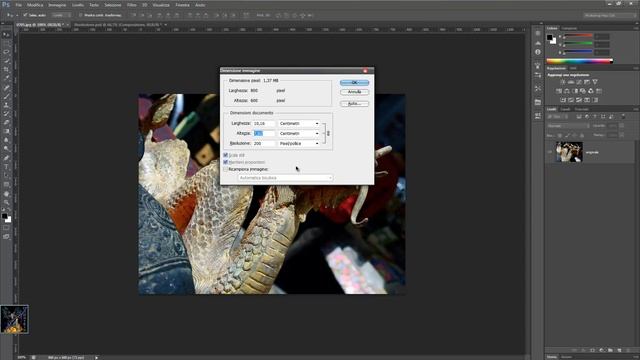Open the Immagine menu

57,5
